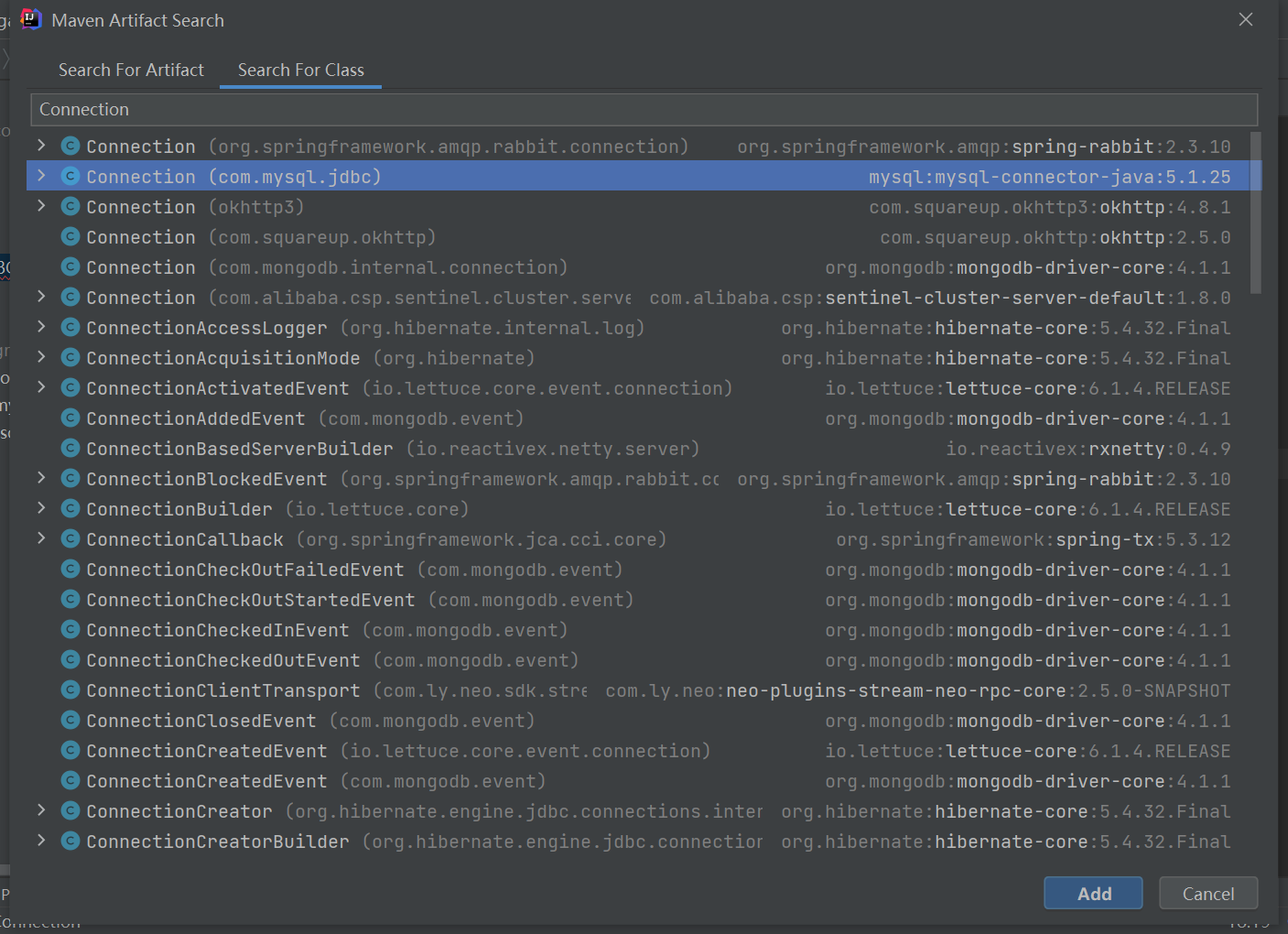
Task: Click class icon beside okhttp3 Connection
Action: coord(70,207)
